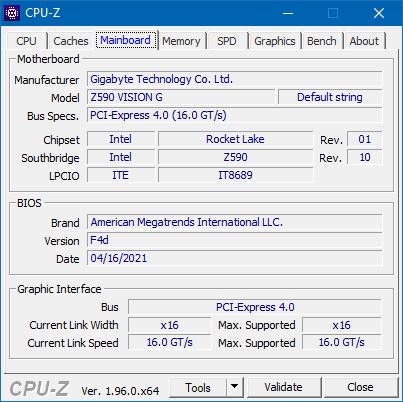
Task: Click the Model value Z590 VISION G
Action: pos(181,97)
